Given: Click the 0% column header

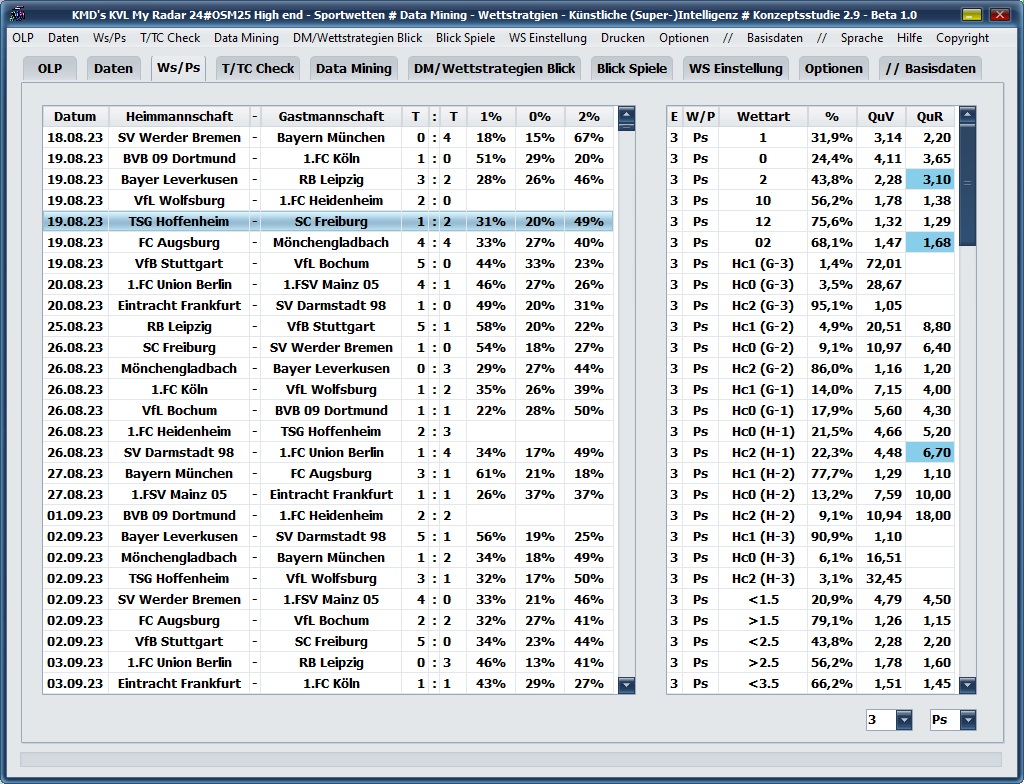Looking at the screenshot, I should point(539,117).
